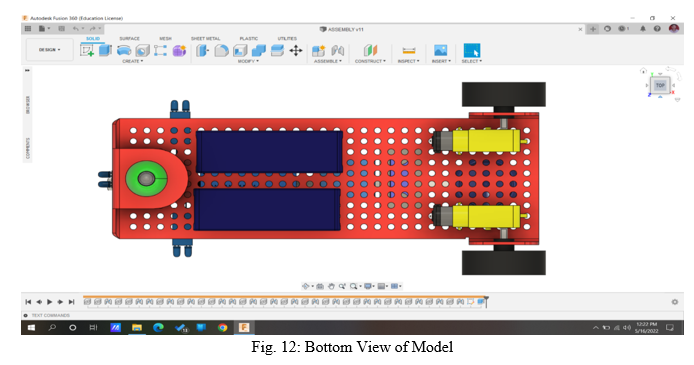The width and height of the screenshot is (694, 365).
Task: Expand the collapsed browser panel arrows
Action: (27, 70)
